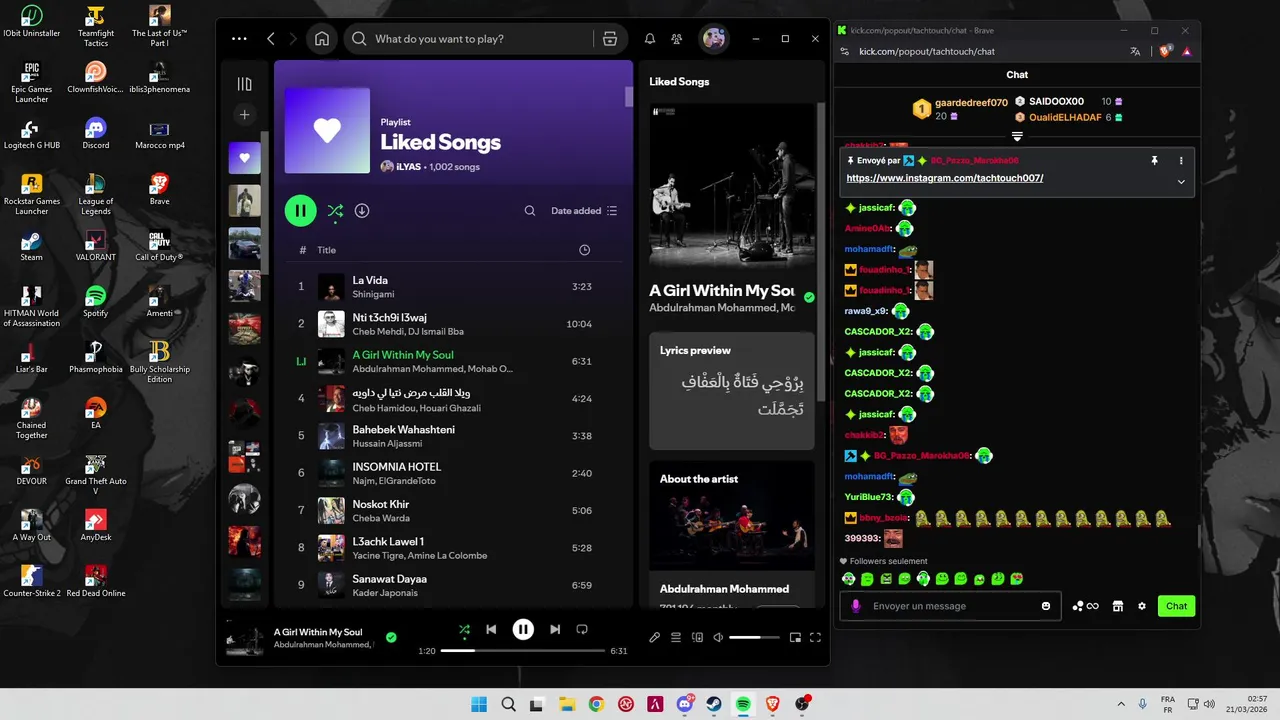Open the Spotify miniplayer
The height and width of the screenshot is (720, 1280).
(795, 637)
